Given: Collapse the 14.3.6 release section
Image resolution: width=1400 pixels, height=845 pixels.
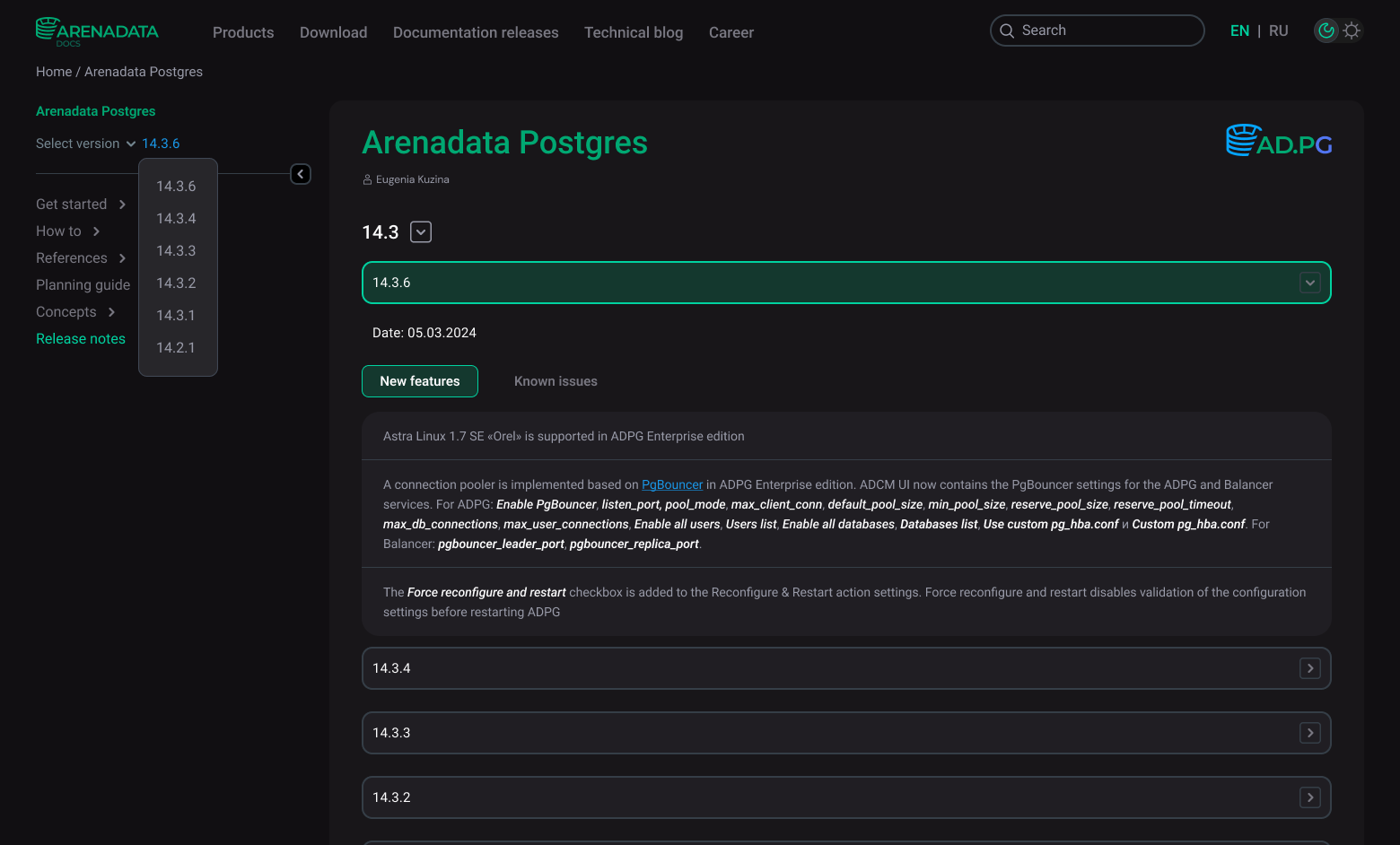Looking at the screenshot, I should pyautogui.click(x=1309, y=283).
